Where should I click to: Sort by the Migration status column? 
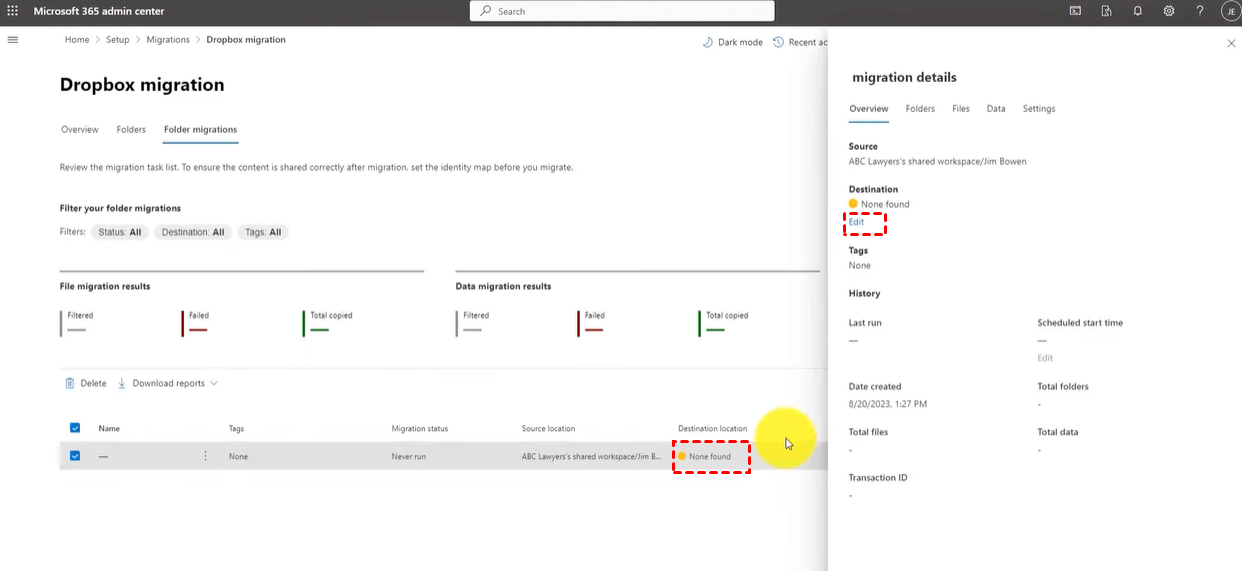(420, 428)
